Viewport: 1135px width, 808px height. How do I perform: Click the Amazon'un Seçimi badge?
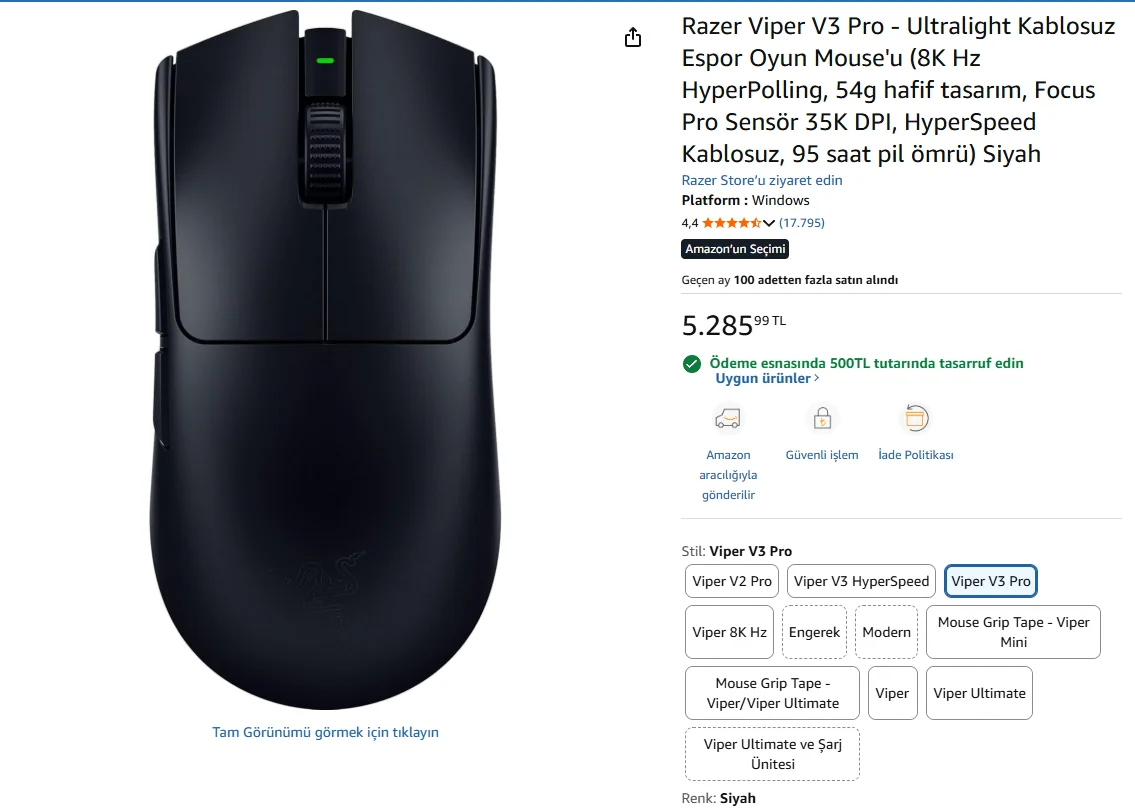pos(735,249)
